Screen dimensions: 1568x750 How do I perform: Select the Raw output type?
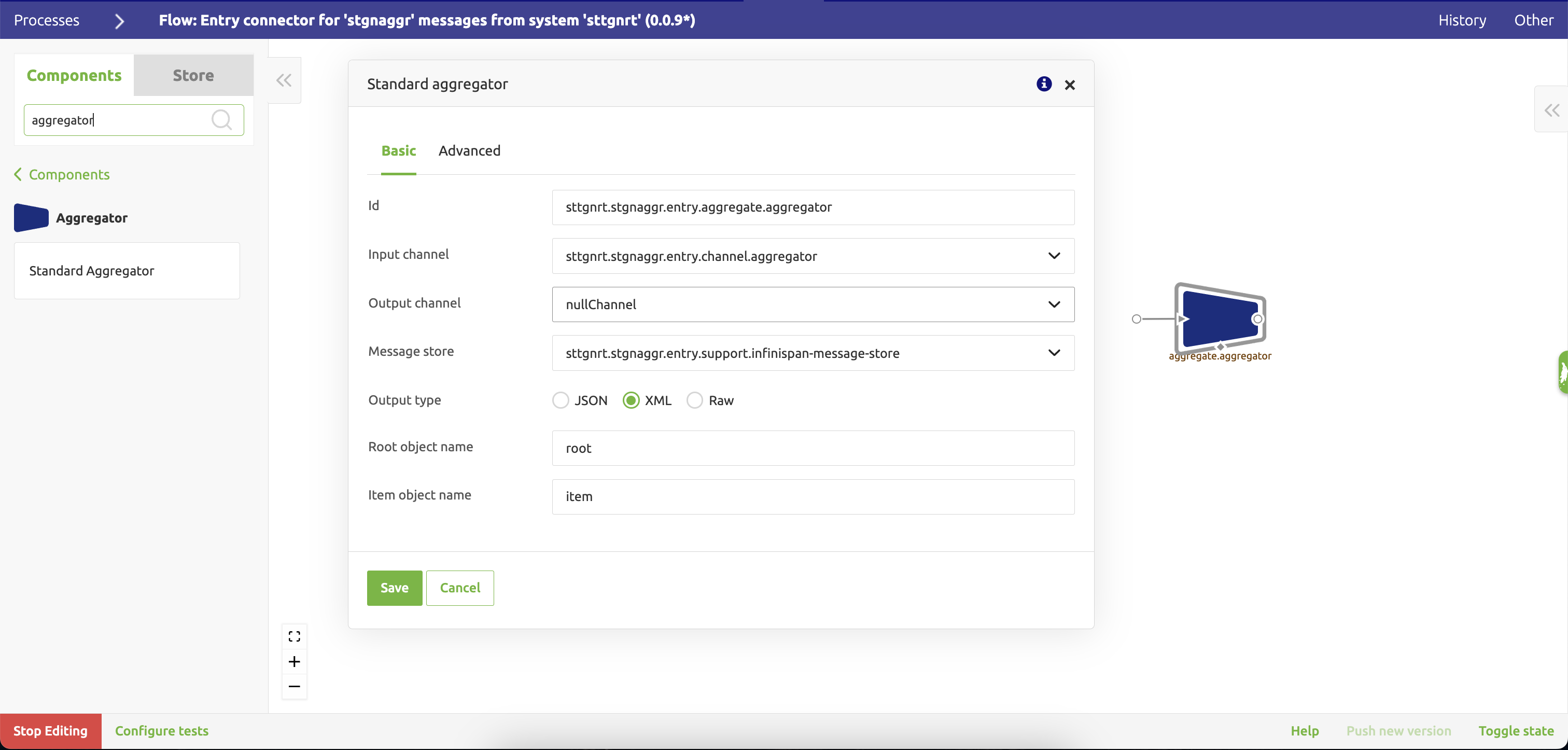[694, 400]
